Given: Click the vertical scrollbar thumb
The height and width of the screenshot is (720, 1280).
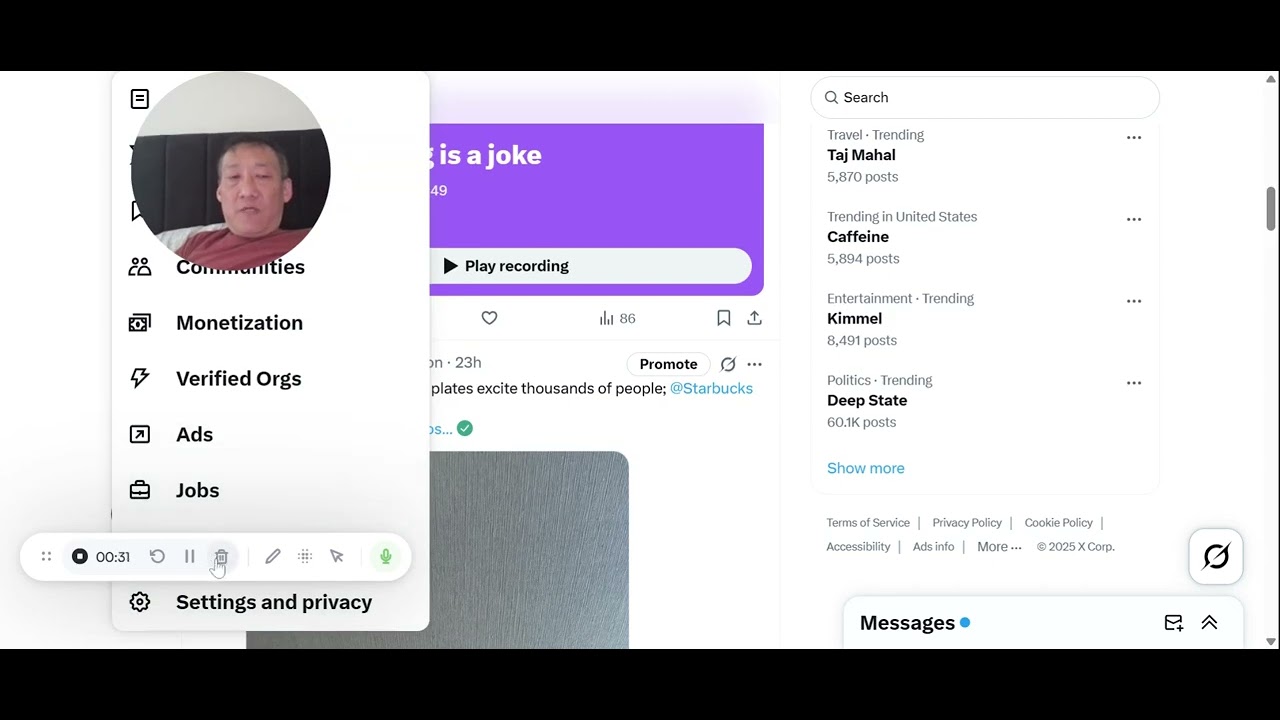Looking at the screenshot, I should 1271,208.
